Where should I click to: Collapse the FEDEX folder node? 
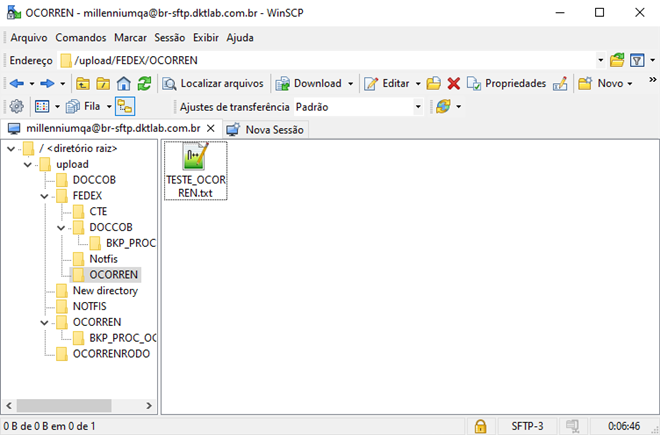coord(44,196)
